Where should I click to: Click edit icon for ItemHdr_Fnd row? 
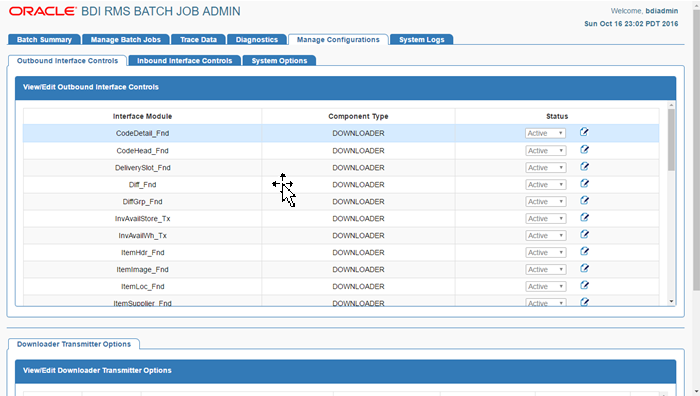pyautogui.click(x=584, y=251)
